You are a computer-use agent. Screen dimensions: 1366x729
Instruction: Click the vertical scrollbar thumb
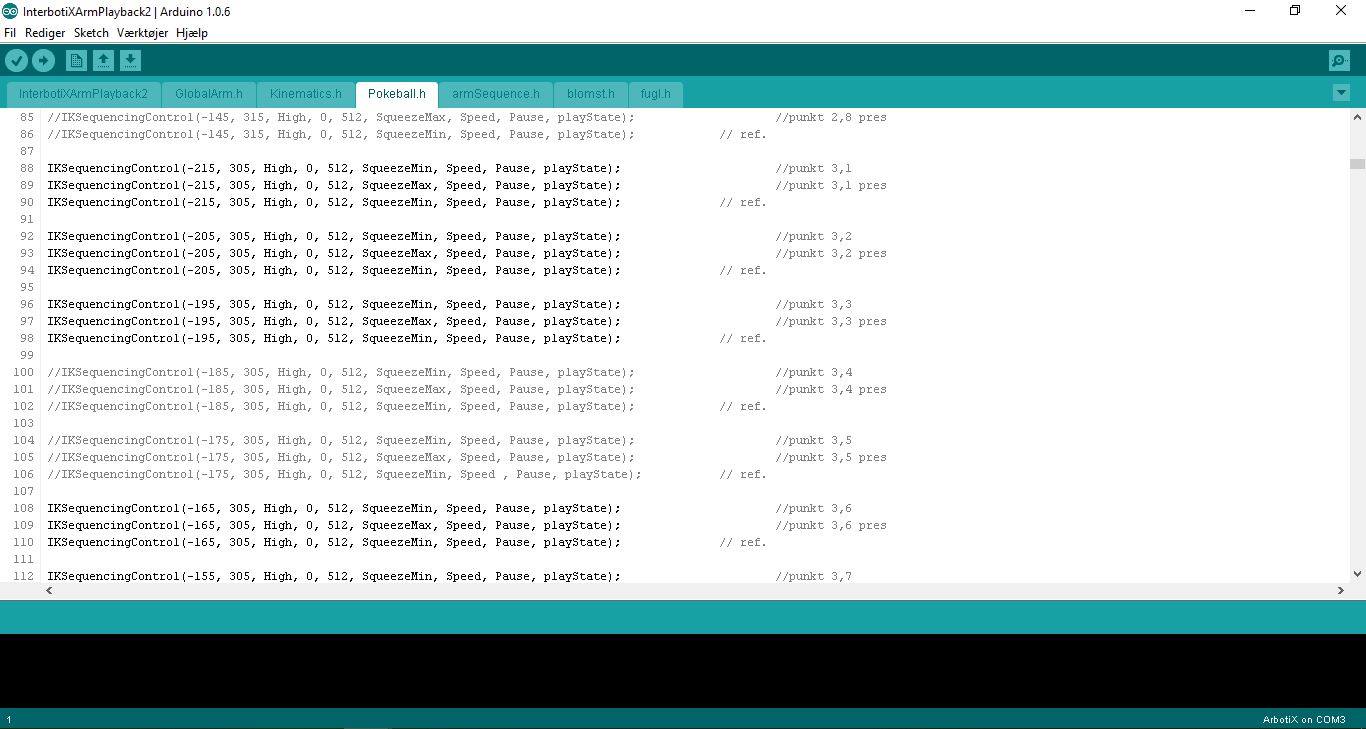click(x=1357, y=164)
